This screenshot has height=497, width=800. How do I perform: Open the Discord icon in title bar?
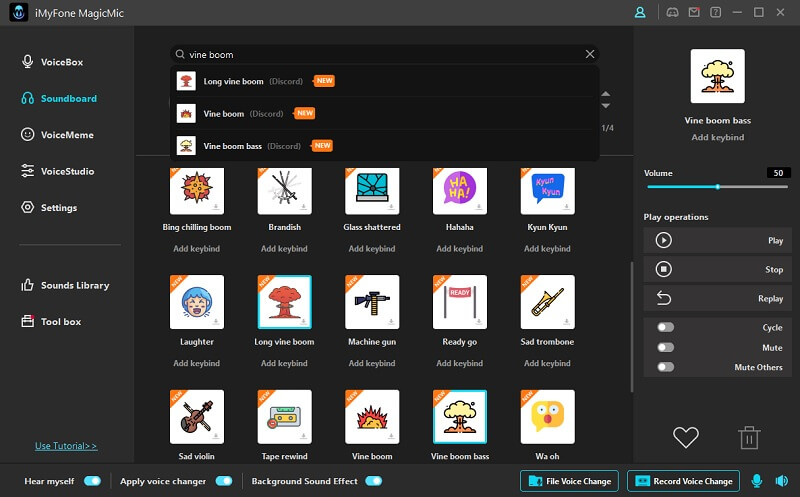point(672,12)
